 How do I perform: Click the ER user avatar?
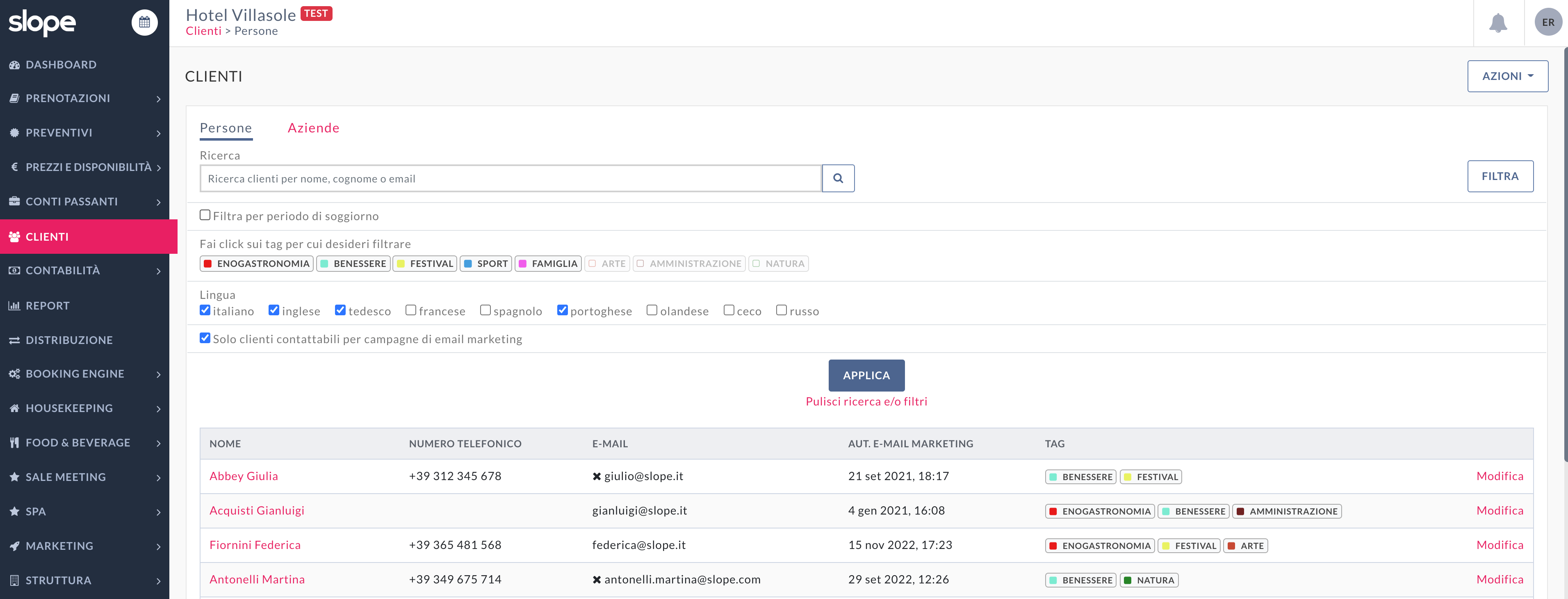point(1547,23)
